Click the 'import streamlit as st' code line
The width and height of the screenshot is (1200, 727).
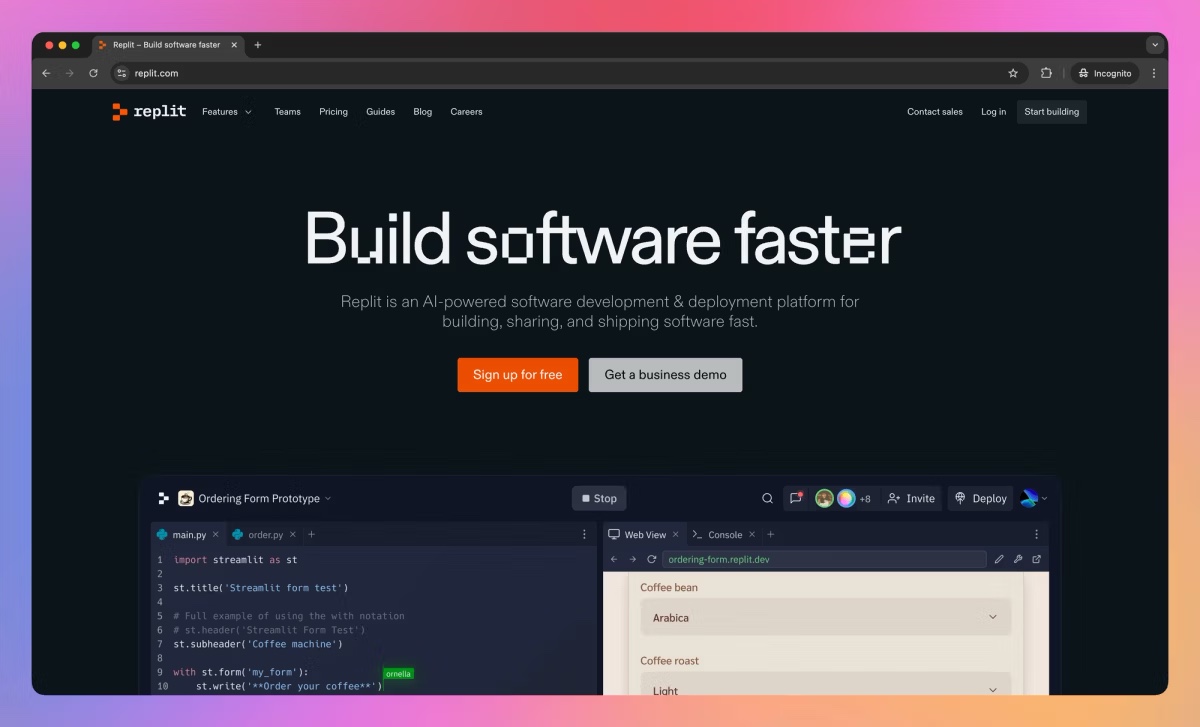tap(235, 560)
